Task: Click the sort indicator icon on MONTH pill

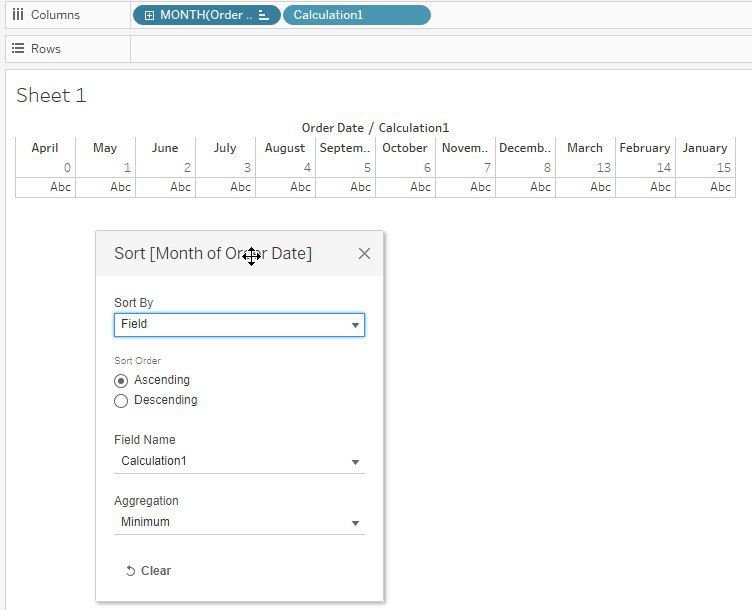Action: 264,15
